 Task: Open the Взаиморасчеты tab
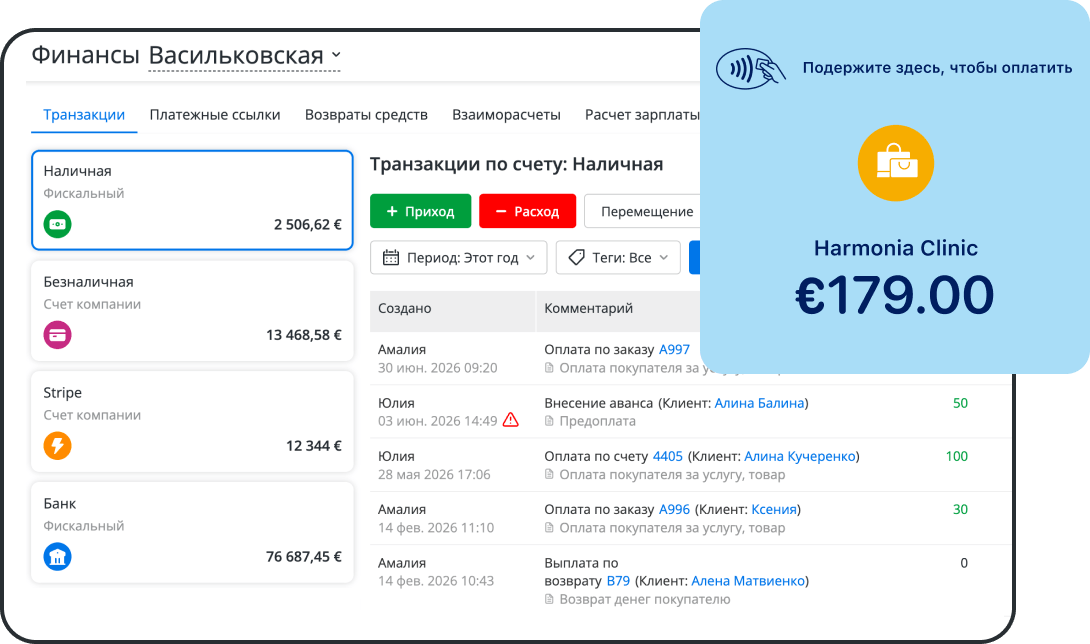click(x=506, y=115)
